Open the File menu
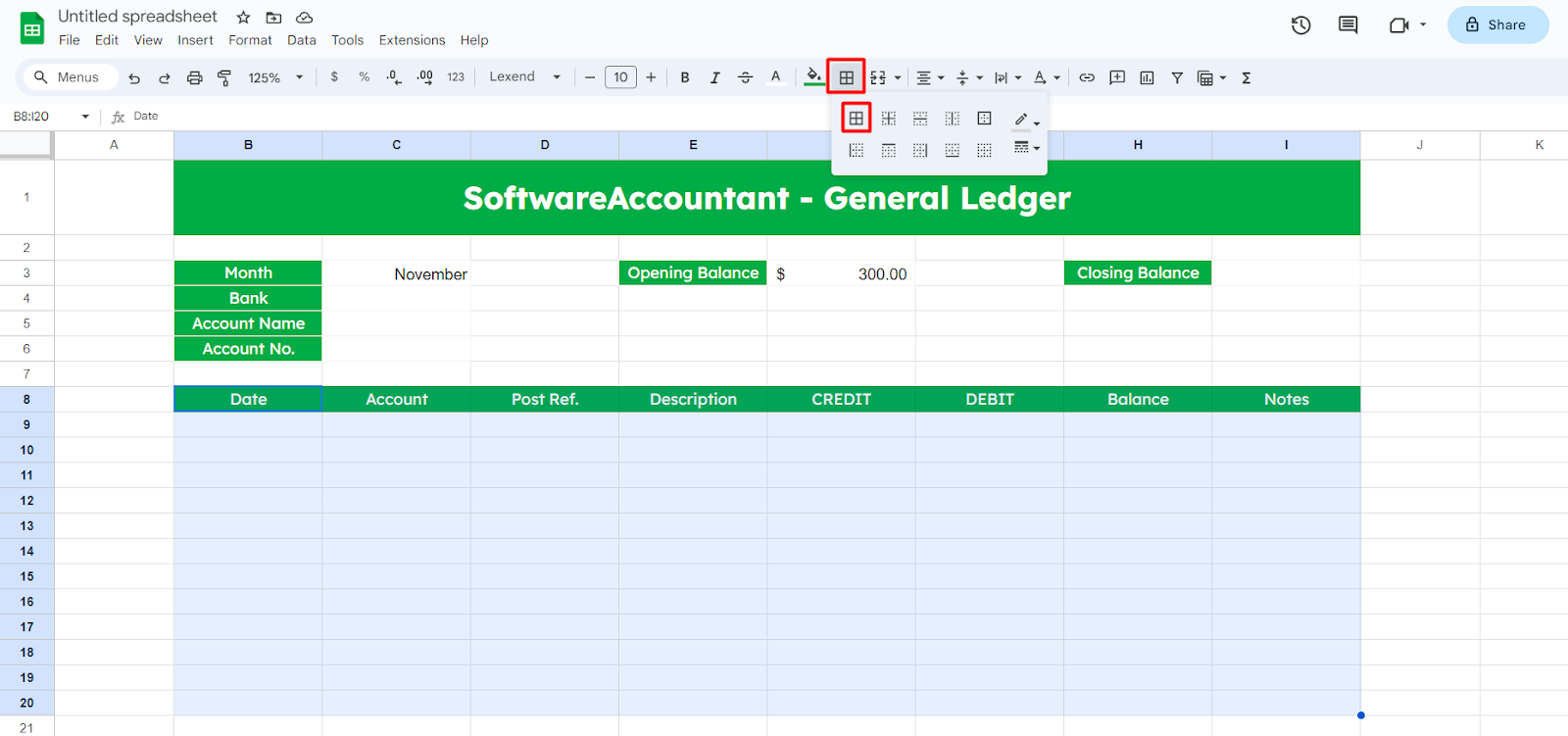1568x736 pixels. 70,40
